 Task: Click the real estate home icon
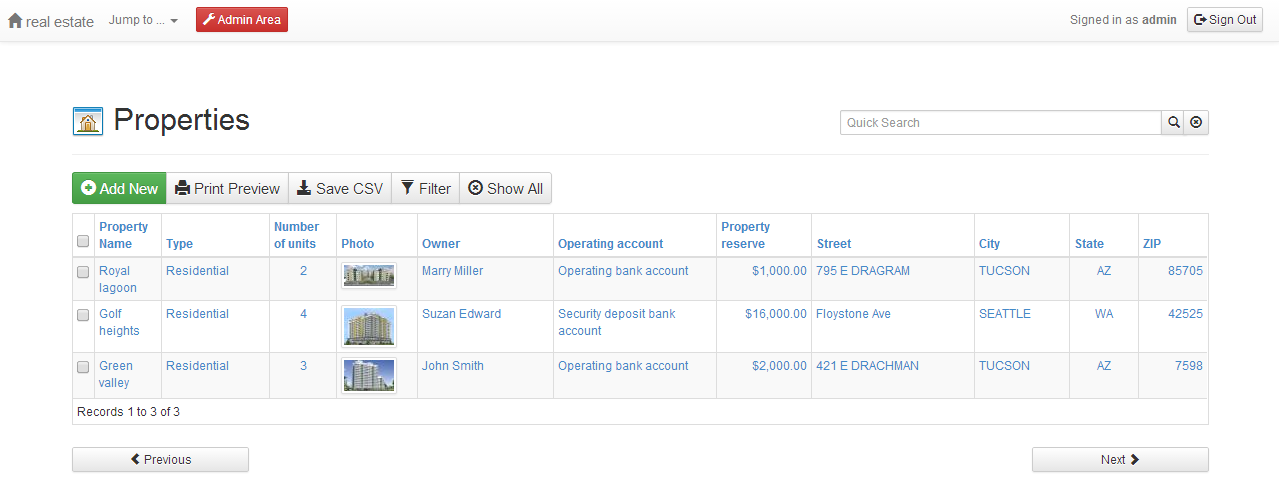pos(15,20)
